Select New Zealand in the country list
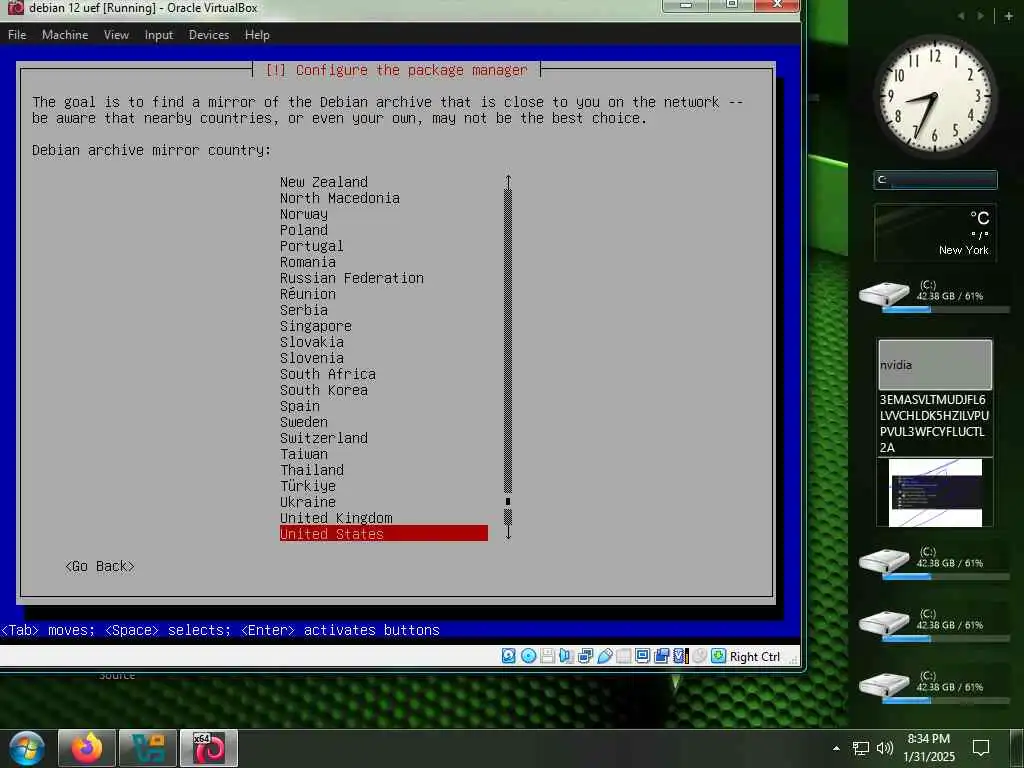 (324, 182)
